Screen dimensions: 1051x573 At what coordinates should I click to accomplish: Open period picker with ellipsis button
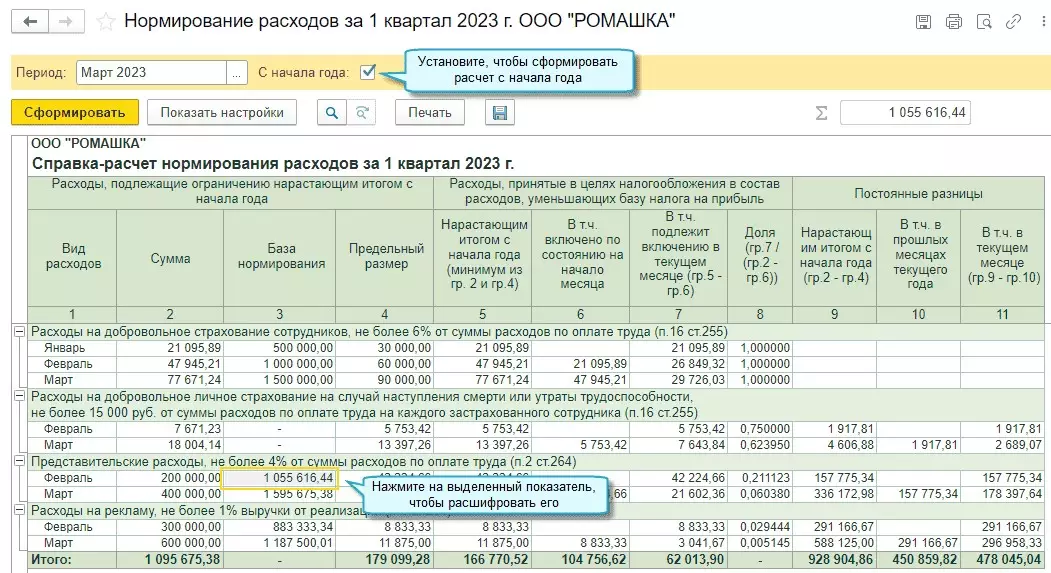[x=237, y=72]
